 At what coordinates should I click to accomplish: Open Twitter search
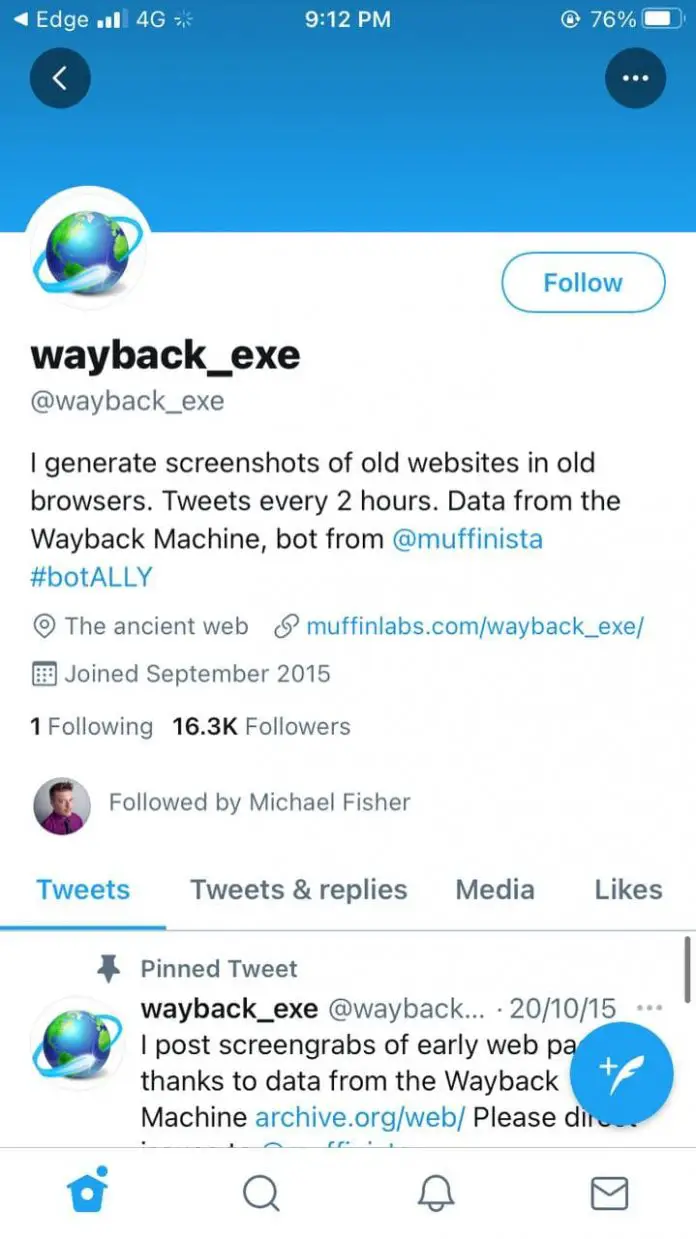261,1192
